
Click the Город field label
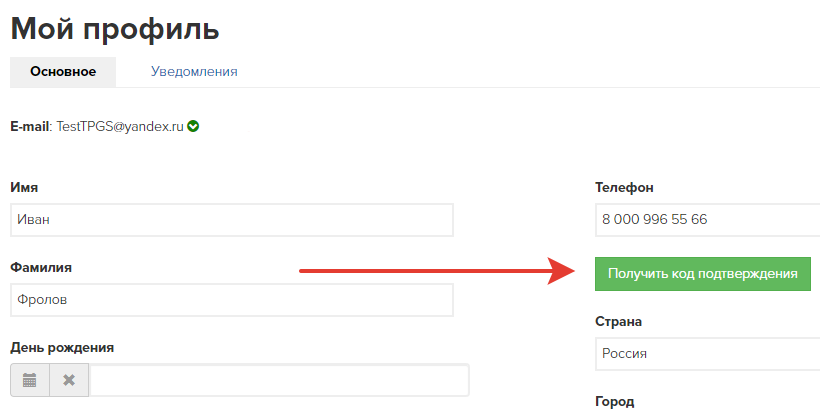point(614,401)
